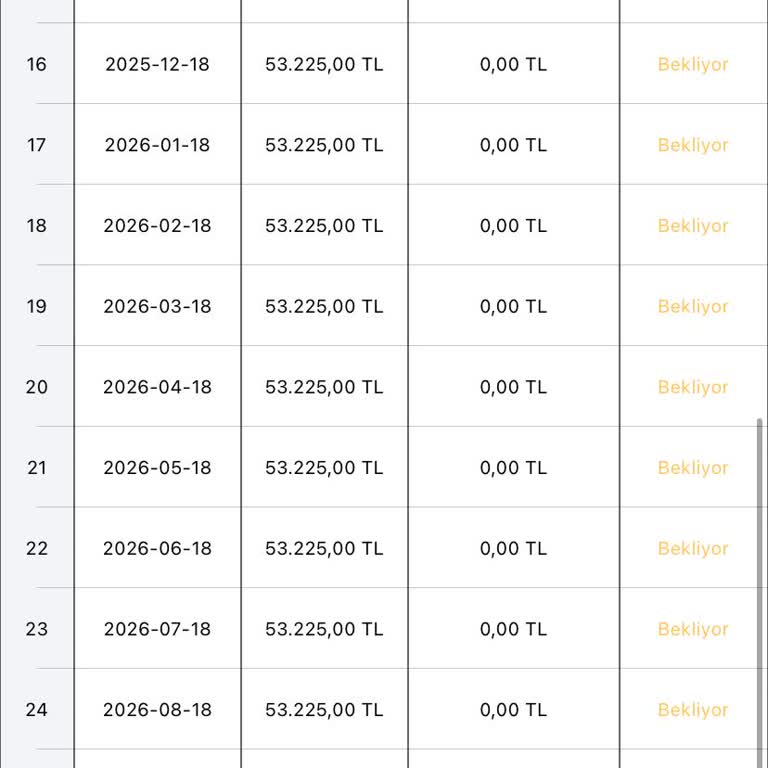768x768 pixels.
Task: Open the Bekliyor status in row 21
Action: (x=693, y=468)
